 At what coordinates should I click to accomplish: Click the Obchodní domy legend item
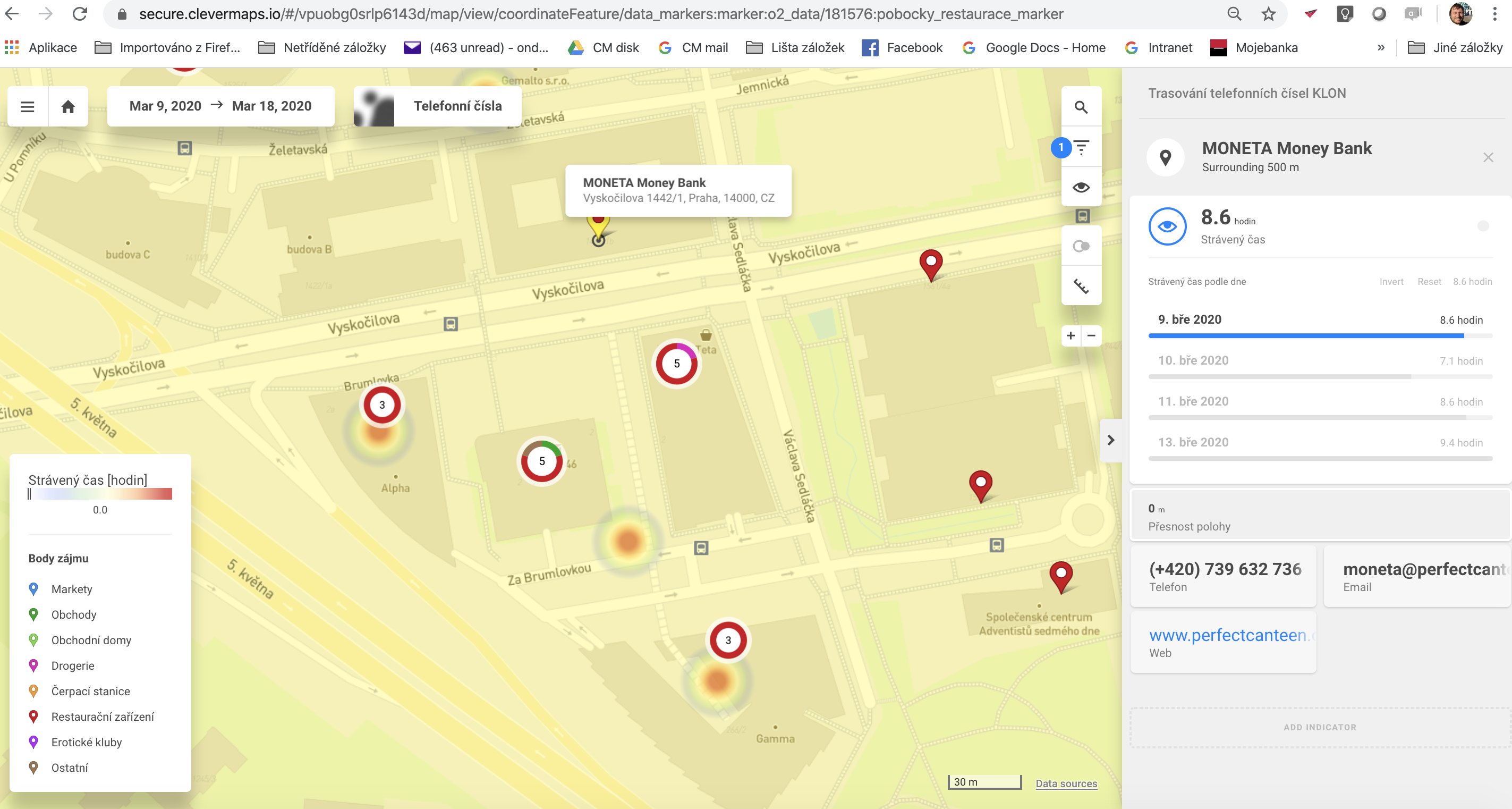pyautogui.click(x=80, y=640)
